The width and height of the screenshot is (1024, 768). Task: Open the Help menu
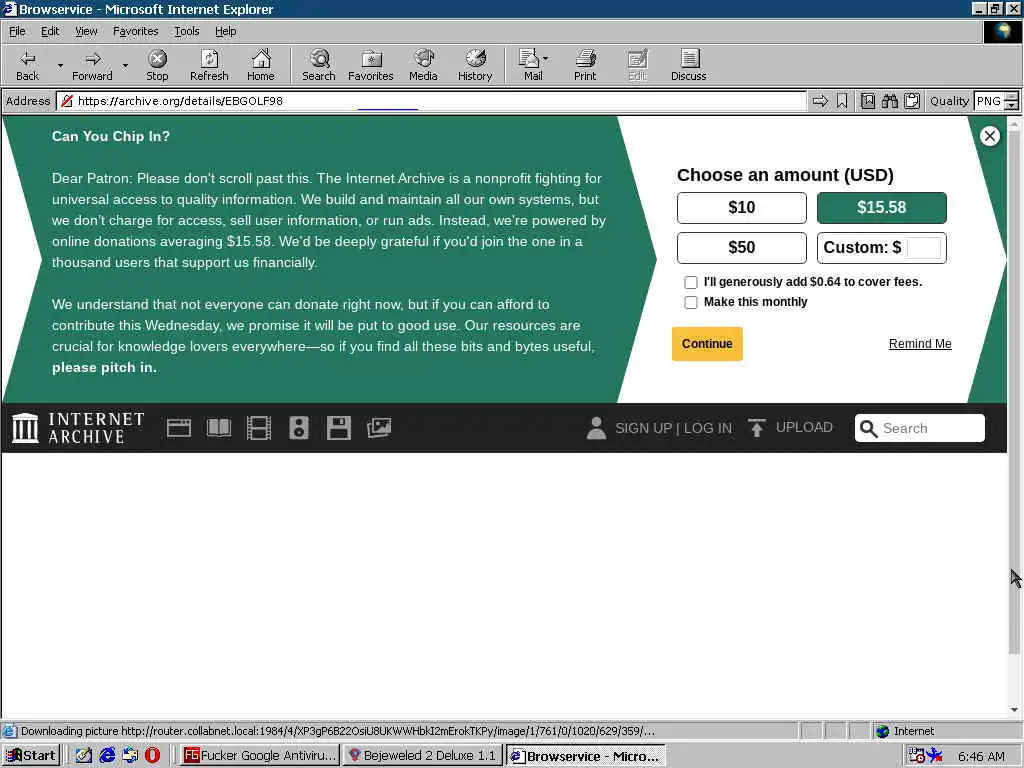click(225, 31)
